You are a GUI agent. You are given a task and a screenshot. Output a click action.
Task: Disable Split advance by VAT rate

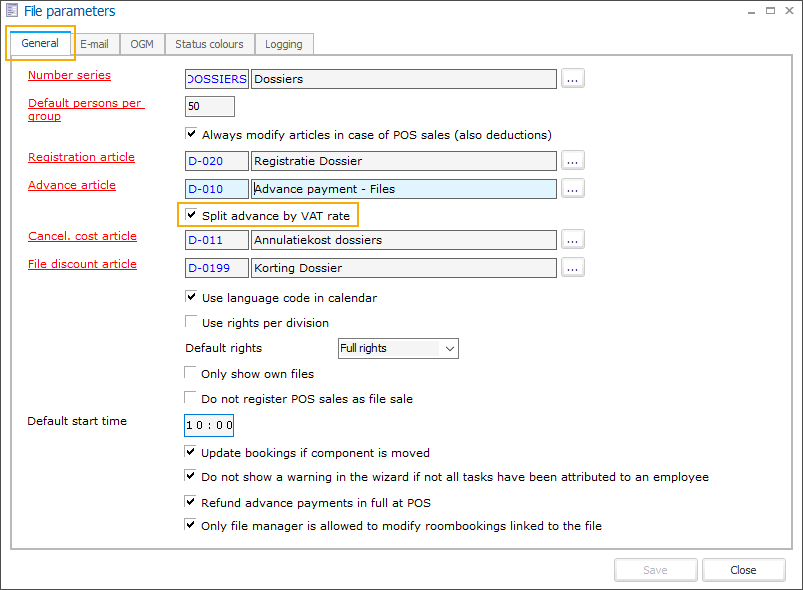[x=192, y=215]
